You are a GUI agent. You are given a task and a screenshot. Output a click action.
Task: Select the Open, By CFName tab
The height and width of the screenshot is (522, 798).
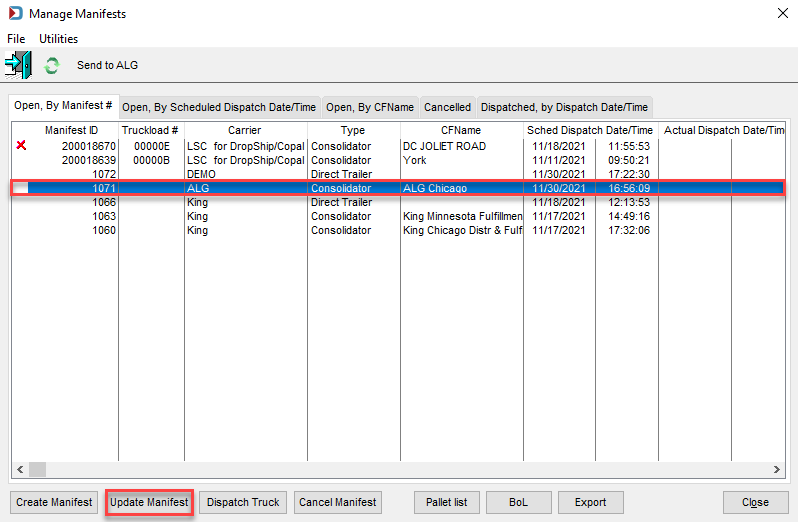pos(370,107)
